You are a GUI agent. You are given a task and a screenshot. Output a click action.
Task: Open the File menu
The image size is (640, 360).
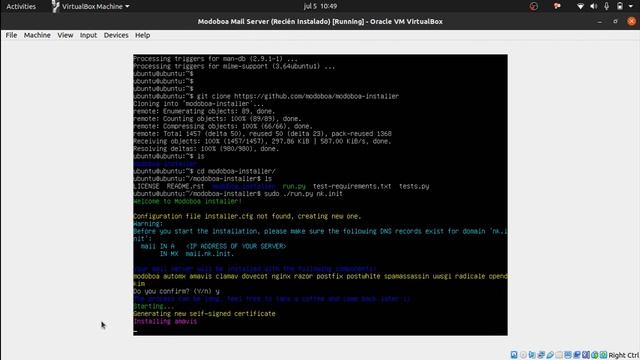click(11, 35)
